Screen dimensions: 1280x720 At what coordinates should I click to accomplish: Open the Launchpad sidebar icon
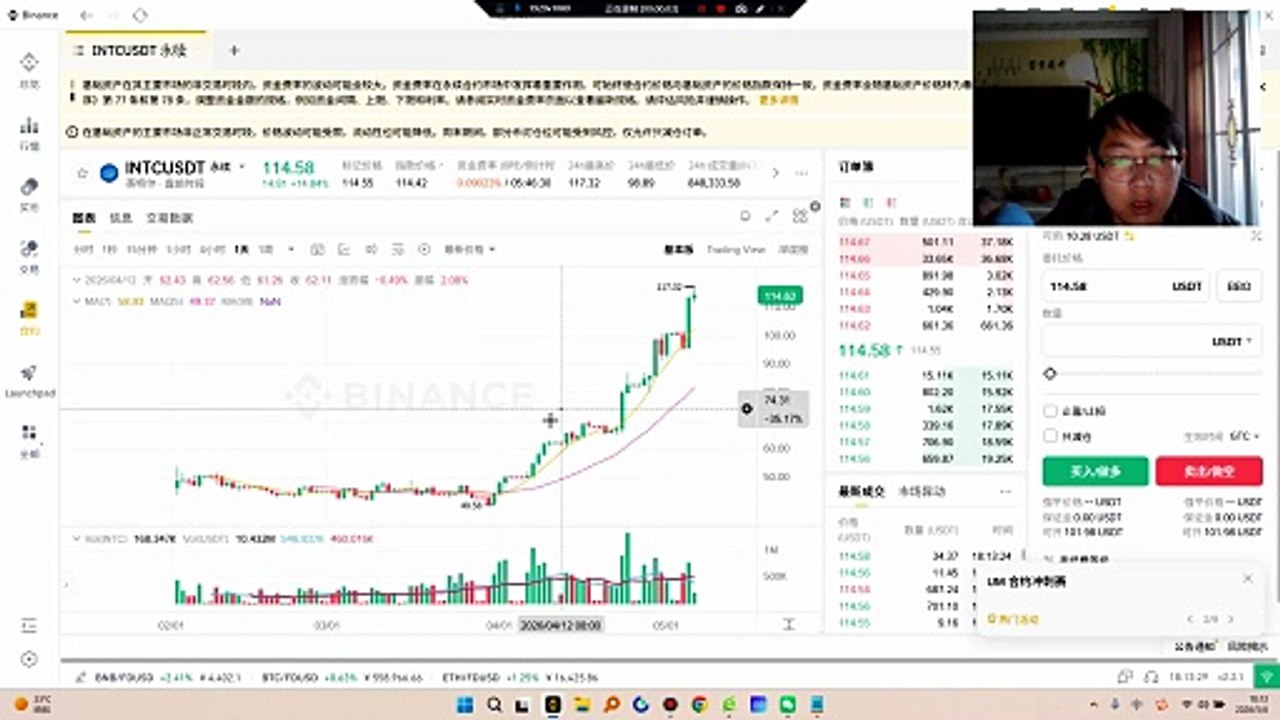point(29,373)
